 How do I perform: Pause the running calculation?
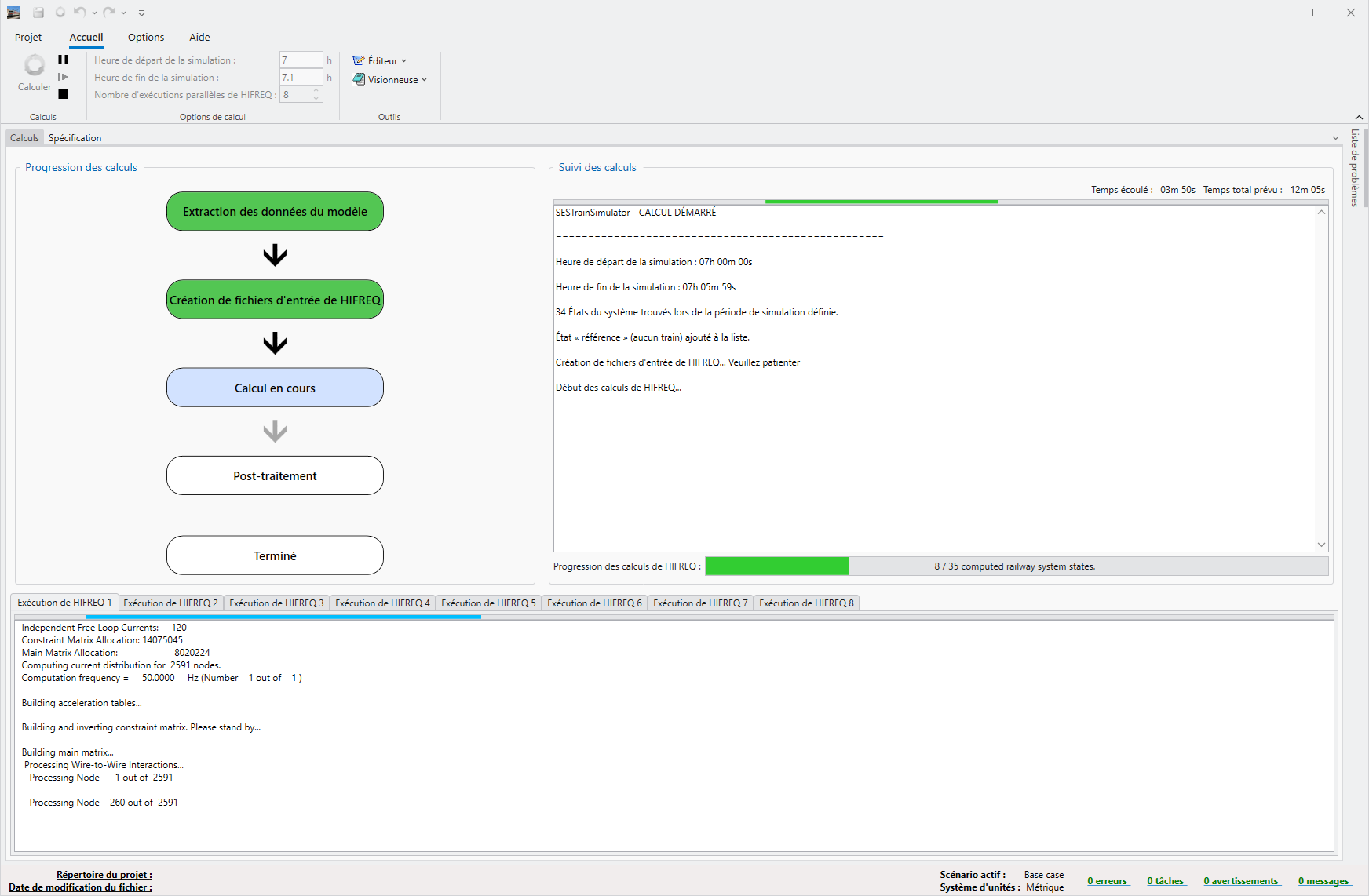coord(63,60)
